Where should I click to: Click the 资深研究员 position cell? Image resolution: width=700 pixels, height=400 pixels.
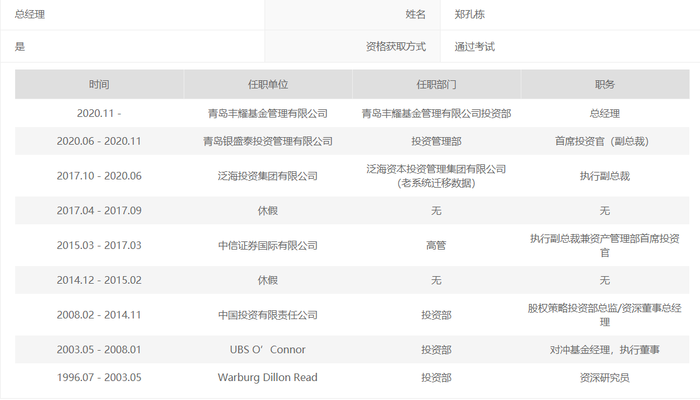(x=605, y=377)
